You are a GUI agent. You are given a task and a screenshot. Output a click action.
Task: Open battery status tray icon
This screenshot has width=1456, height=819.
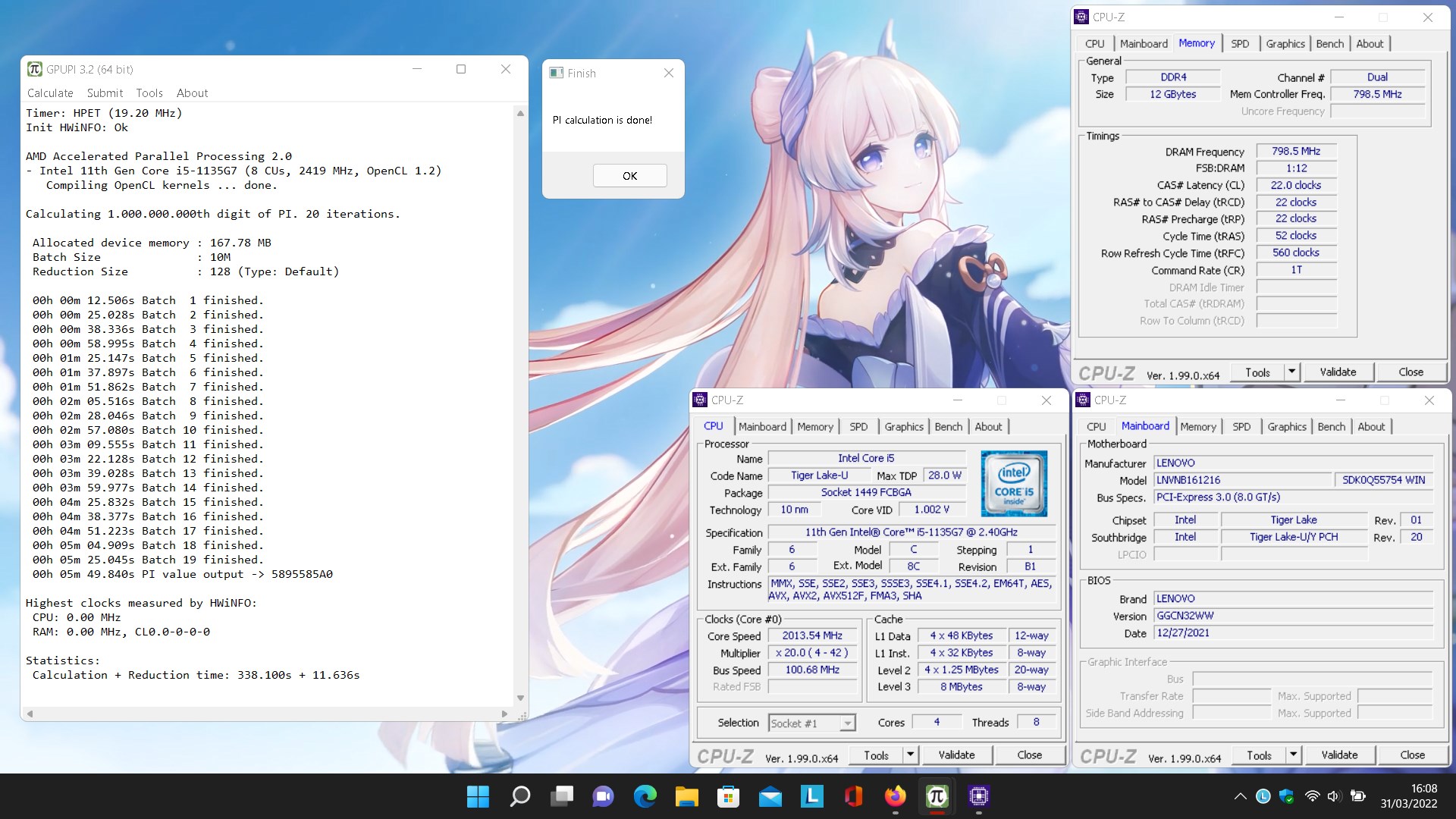tap(1358, 796)
